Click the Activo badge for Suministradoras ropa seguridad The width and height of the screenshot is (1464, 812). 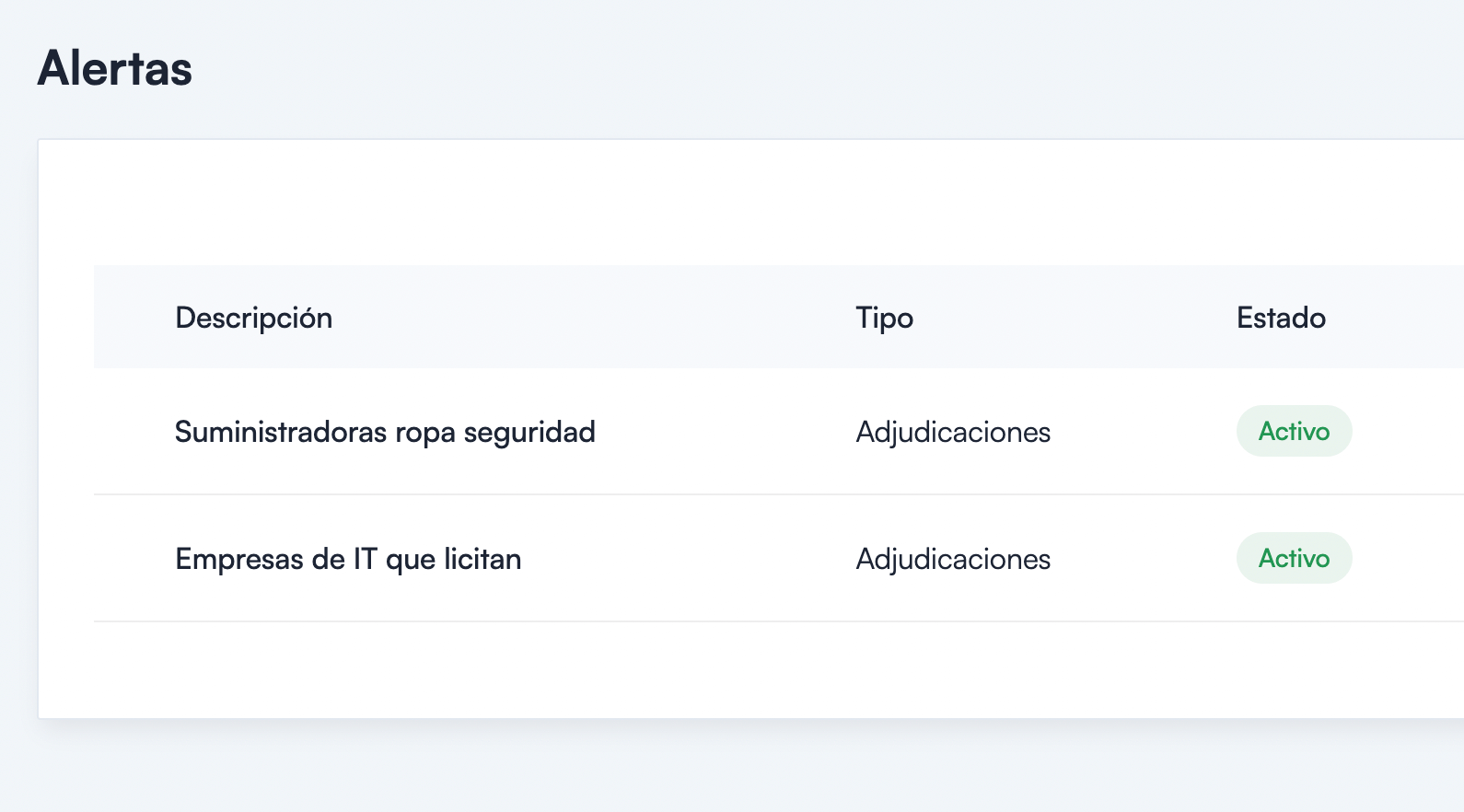coord(1294,431)
